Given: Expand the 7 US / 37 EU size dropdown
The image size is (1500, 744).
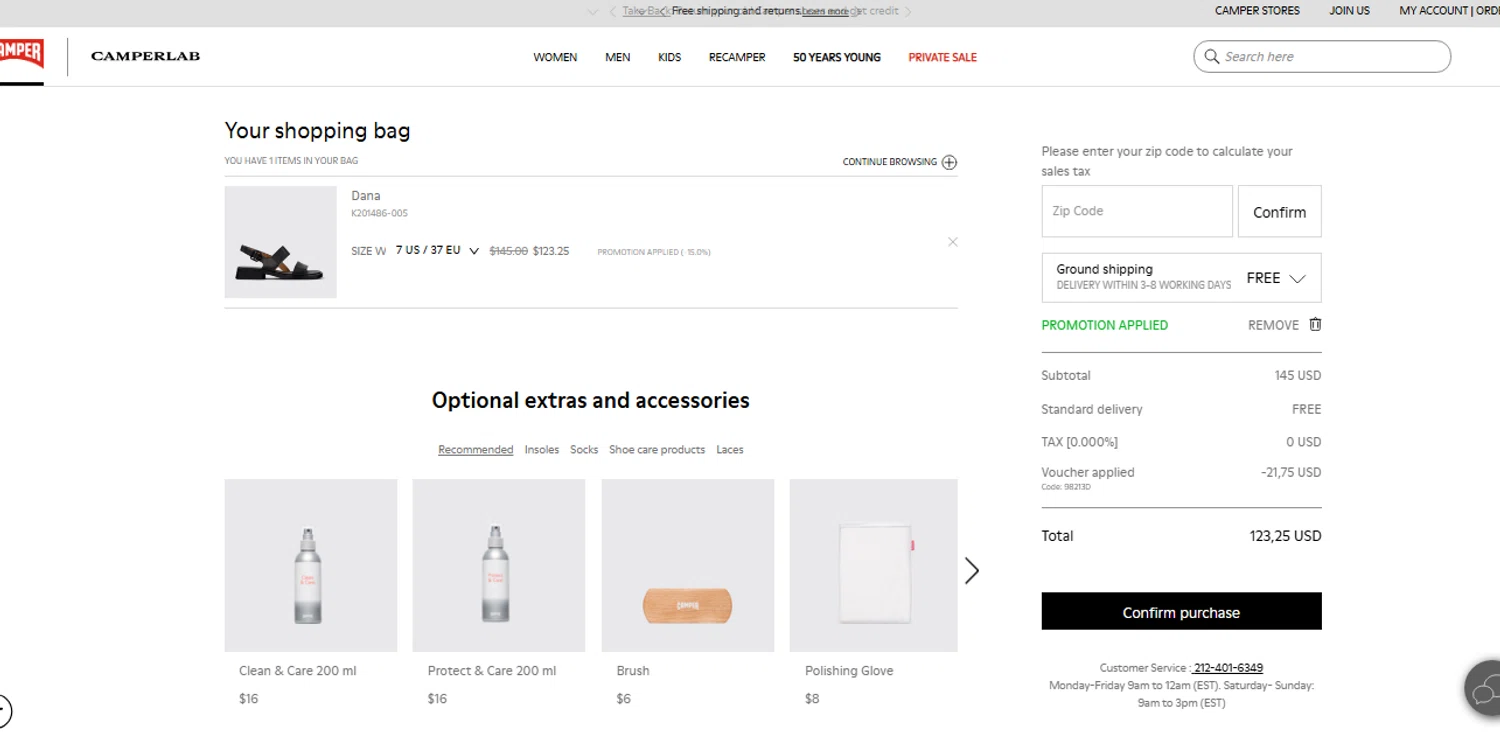Looking at the screenshot, I should [437, 250].
